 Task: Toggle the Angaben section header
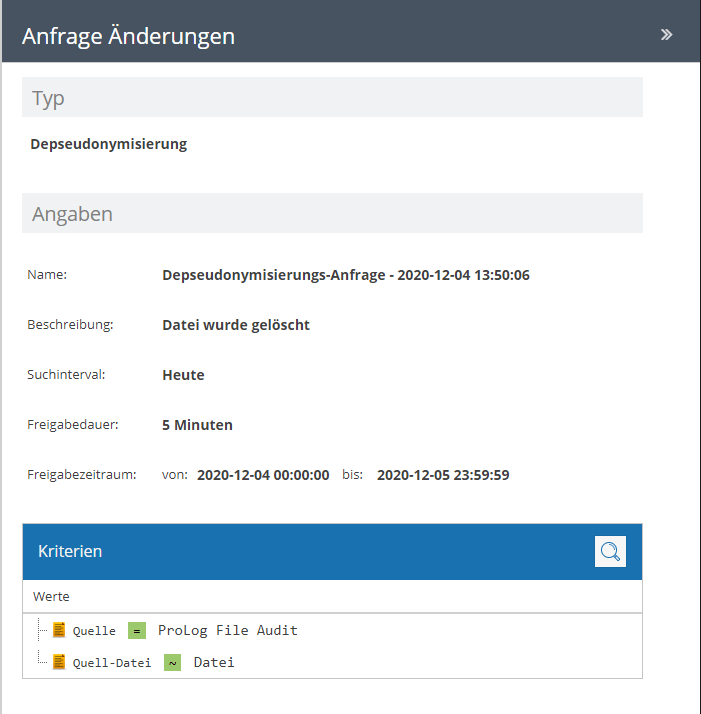pos(332,214)
